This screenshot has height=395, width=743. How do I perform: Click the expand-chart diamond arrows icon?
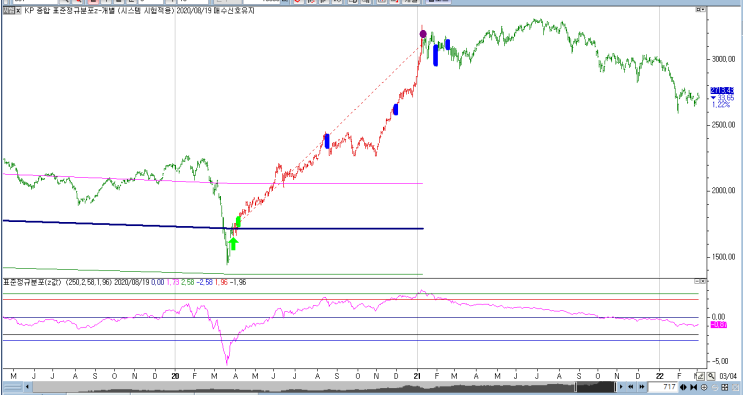pyautogui.click(x=683, y=387)
